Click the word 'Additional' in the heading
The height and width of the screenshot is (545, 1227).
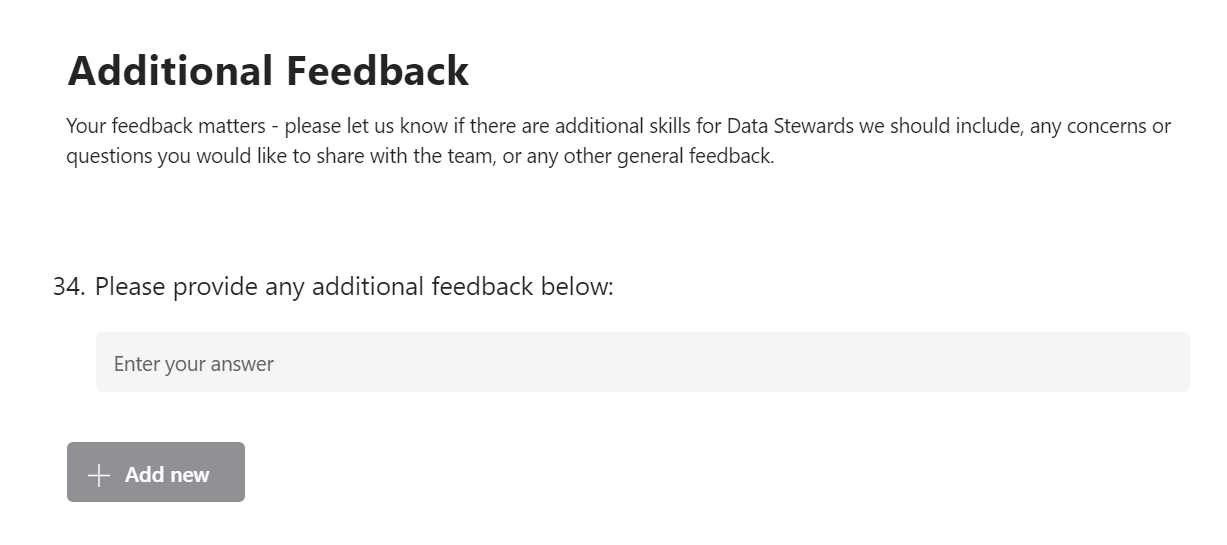click(170, 71)
